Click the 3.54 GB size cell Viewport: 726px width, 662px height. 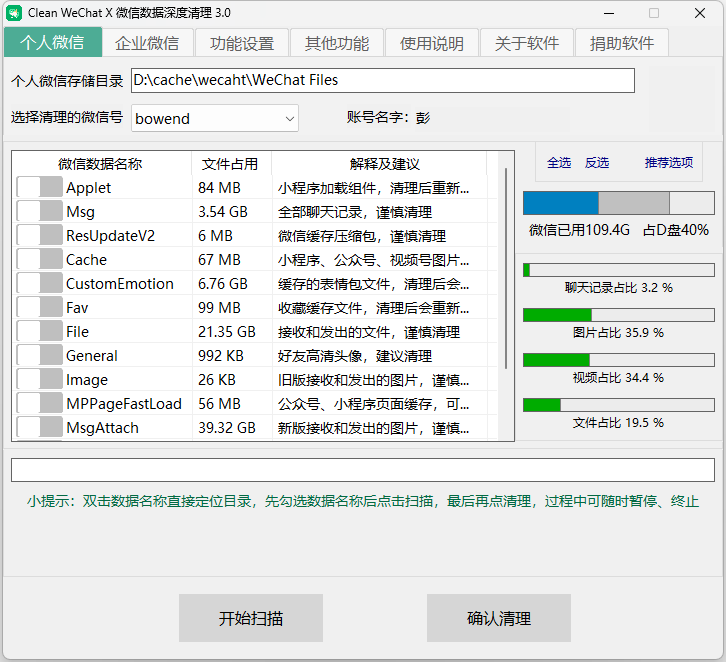pos(223,212)
